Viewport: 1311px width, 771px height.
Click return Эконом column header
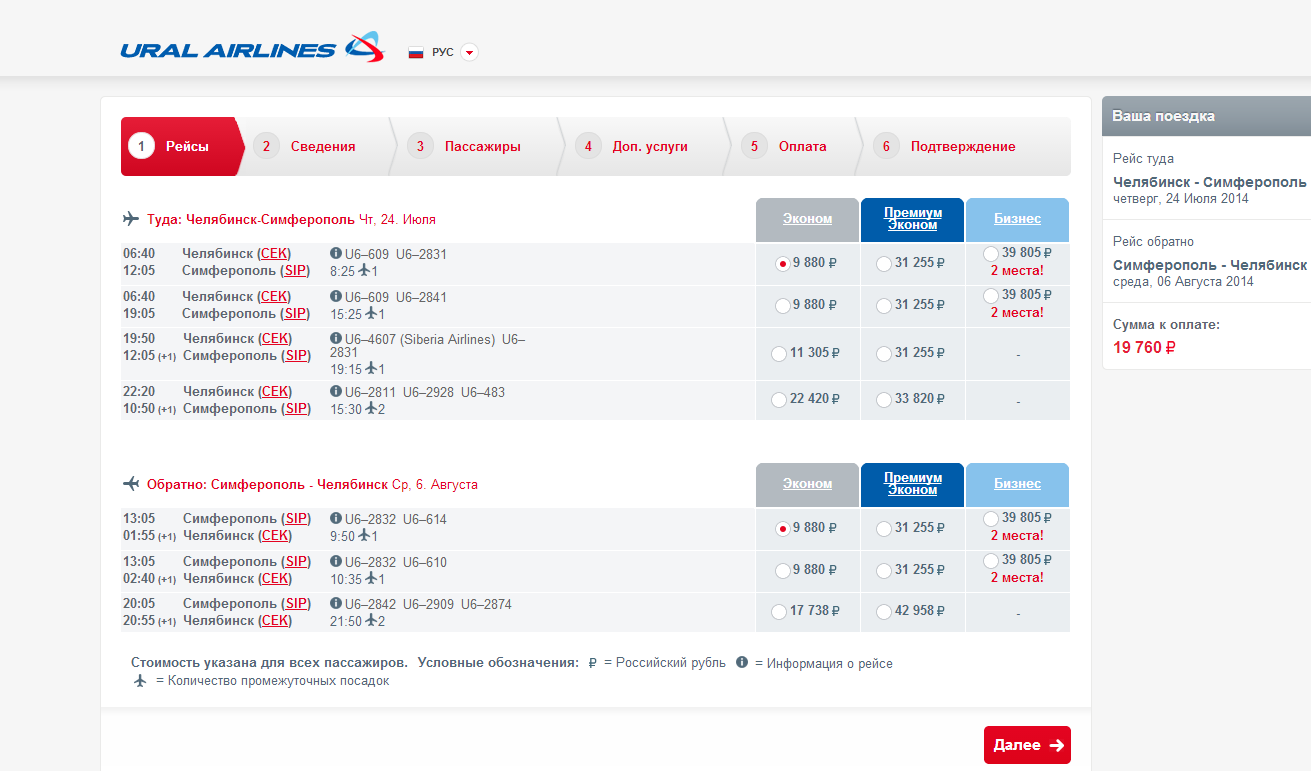pos(807,484)
